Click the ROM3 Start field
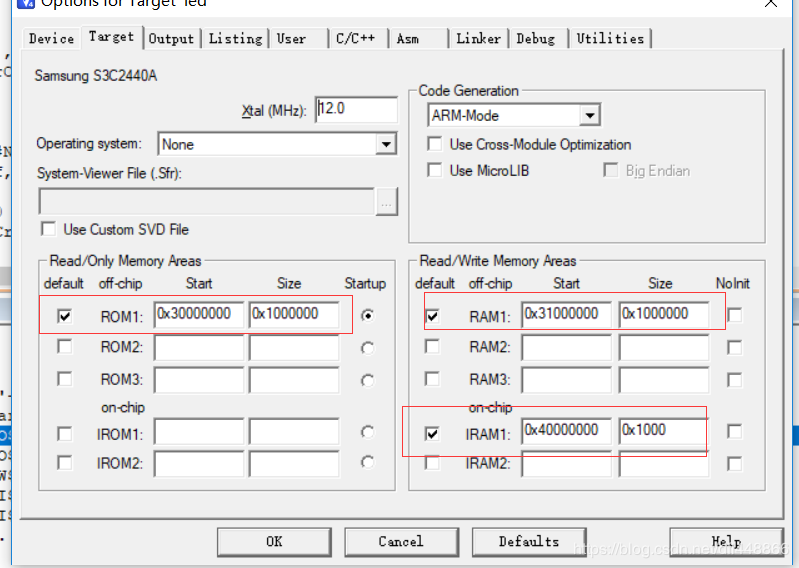This screenshot has height=568, width=799. pyautogui.click(x=199, y=380)
